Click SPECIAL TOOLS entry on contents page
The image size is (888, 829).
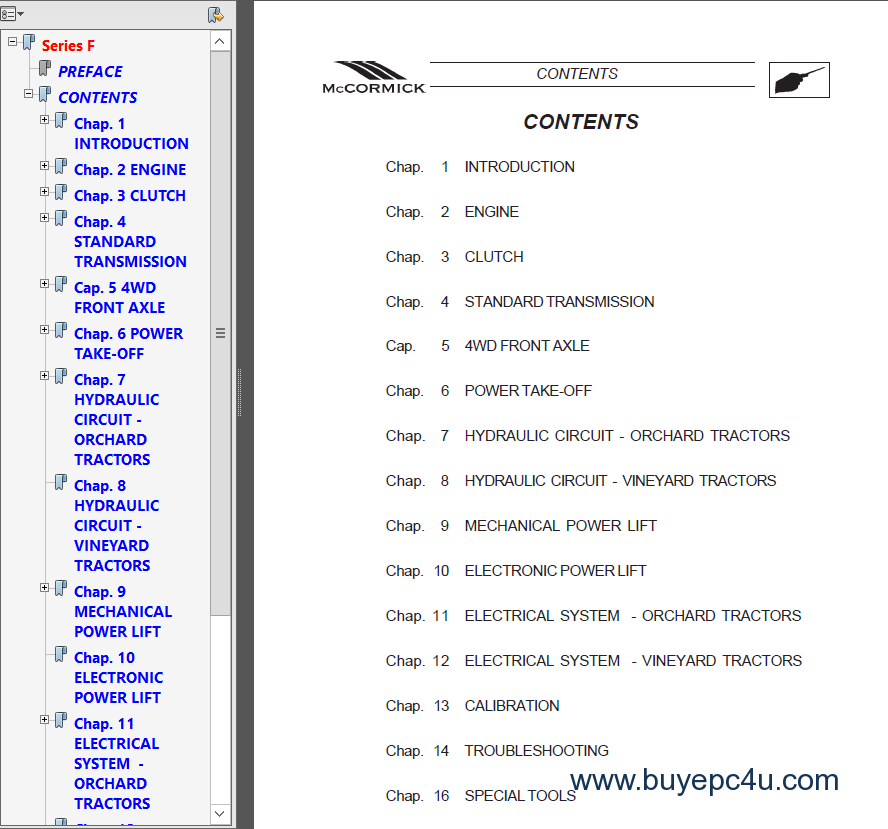[x=520, y=796]
